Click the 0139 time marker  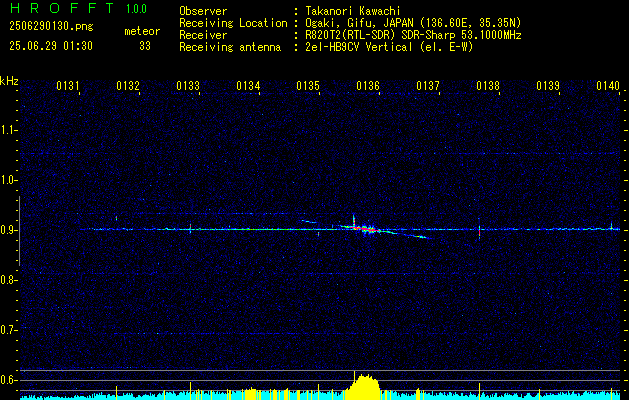click(548, 85)
